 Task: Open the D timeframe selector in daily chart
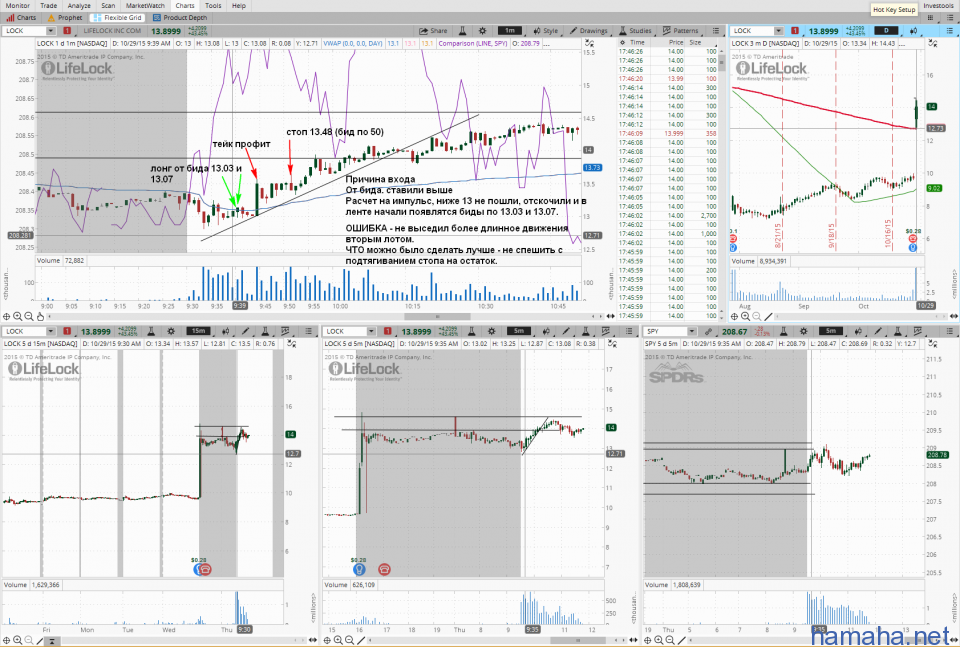click(886, 31)
